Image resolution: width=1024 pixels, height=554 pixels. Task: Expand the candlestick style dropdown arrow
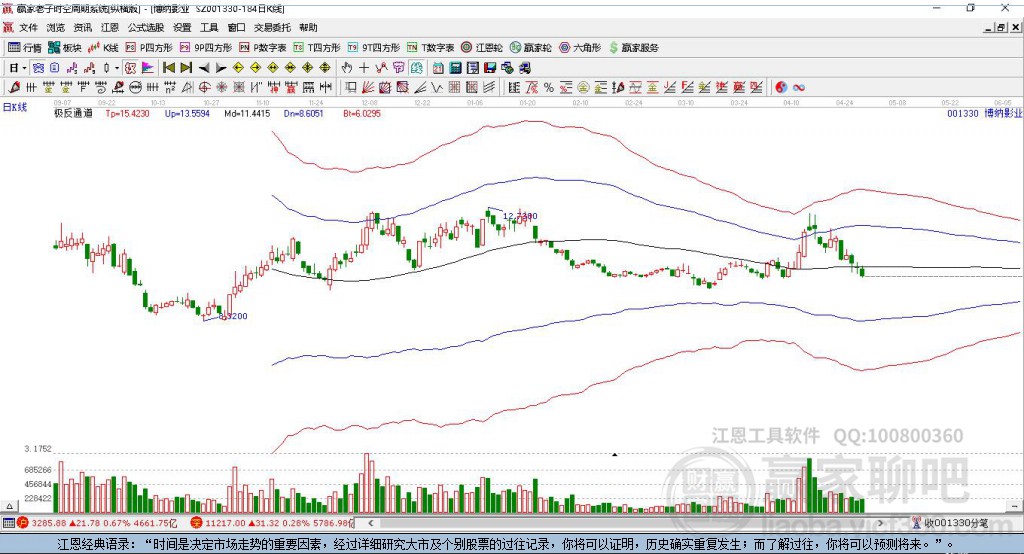[117, 68]
